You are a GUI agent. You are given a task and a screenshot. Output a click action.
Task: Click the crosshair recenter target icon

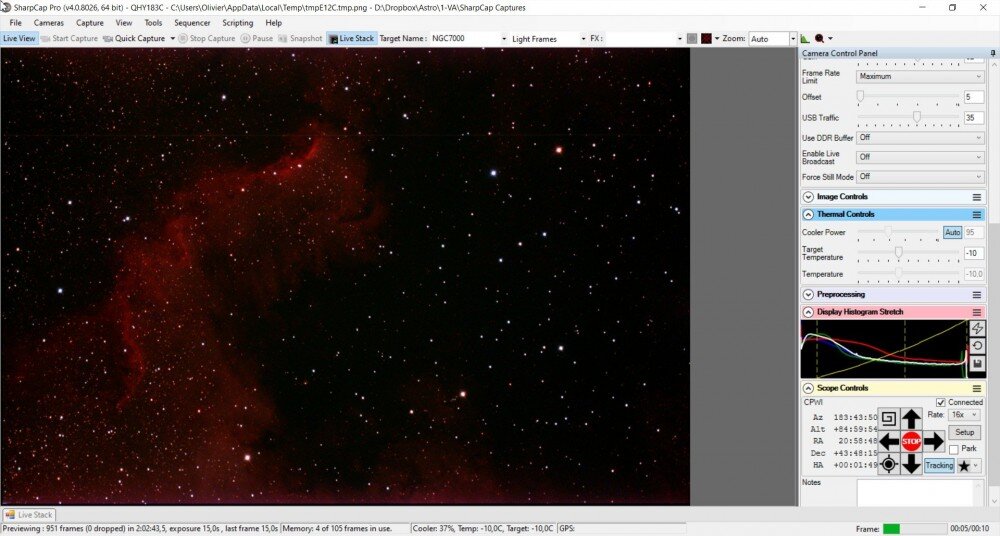888,464
